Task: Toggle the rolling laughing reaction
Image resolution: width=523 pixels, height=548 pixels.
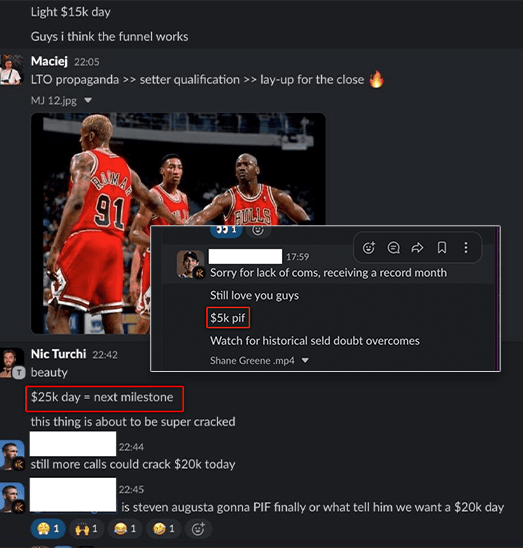Action: 164,529
